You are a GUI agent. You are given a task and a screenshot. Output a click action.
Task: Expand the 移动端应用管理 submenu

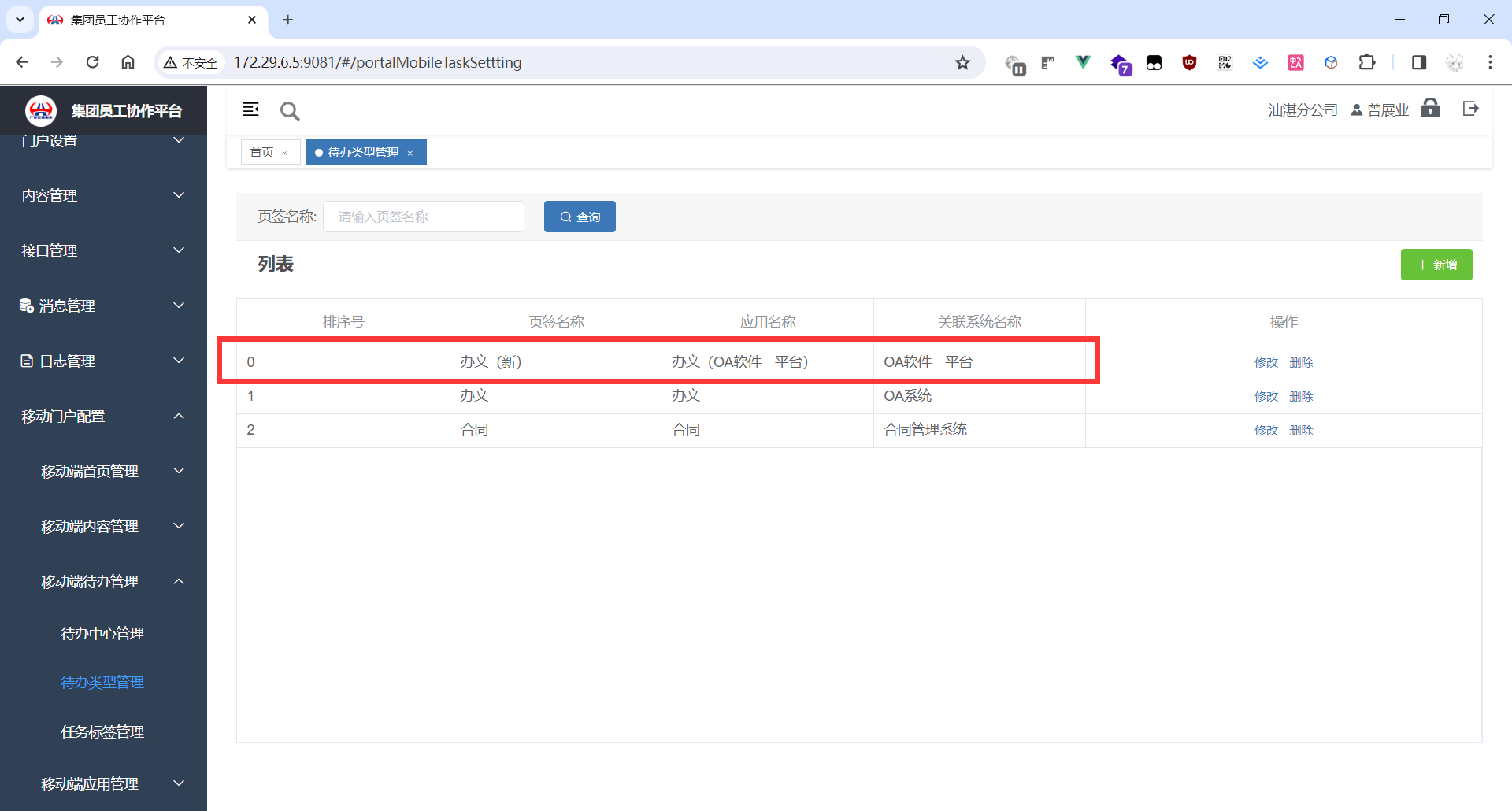(103, 783)
